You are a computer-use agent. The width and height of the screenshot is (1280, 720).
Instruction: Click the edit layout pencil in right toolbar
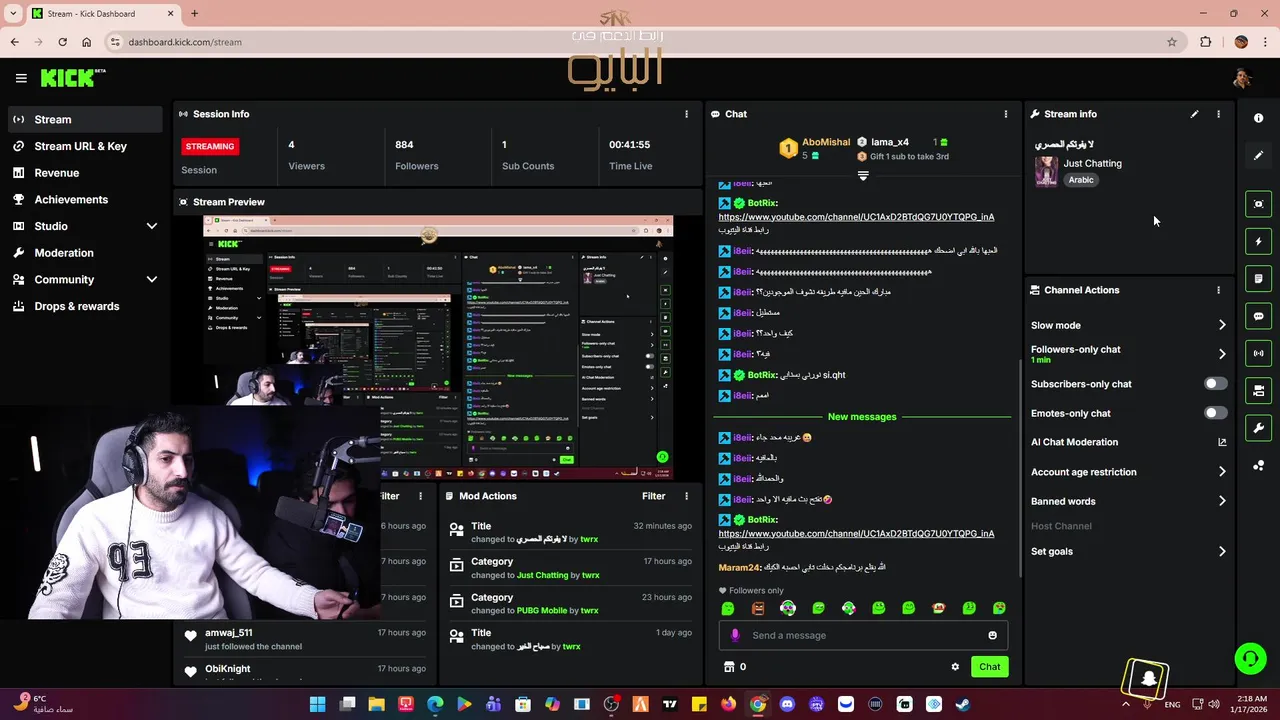pyautogui.click(x=1259, y=155)
